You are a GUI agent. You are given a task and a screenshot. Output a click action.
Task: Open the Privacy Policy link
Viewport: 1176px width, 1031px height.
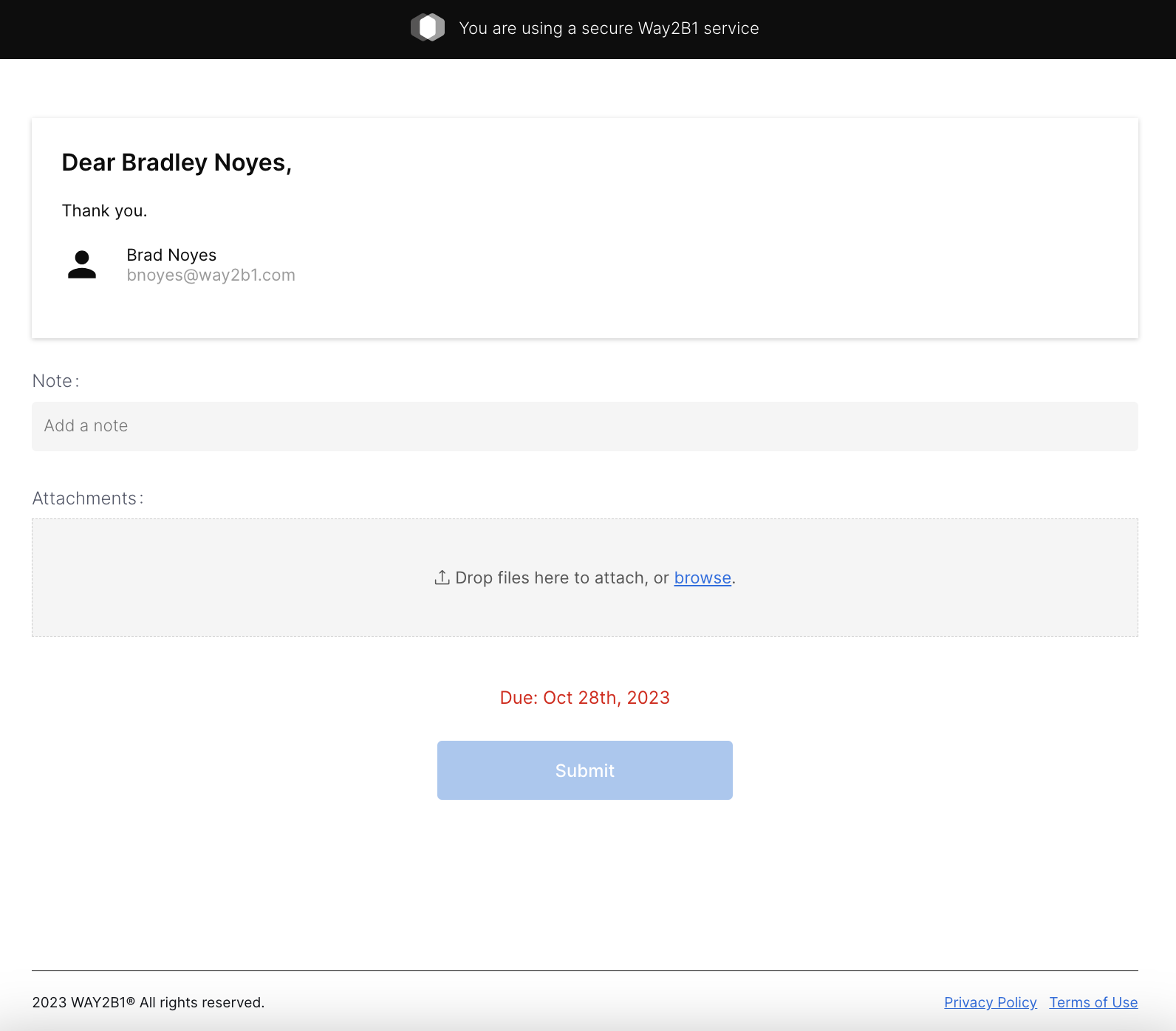click(x=990, y=1002)
